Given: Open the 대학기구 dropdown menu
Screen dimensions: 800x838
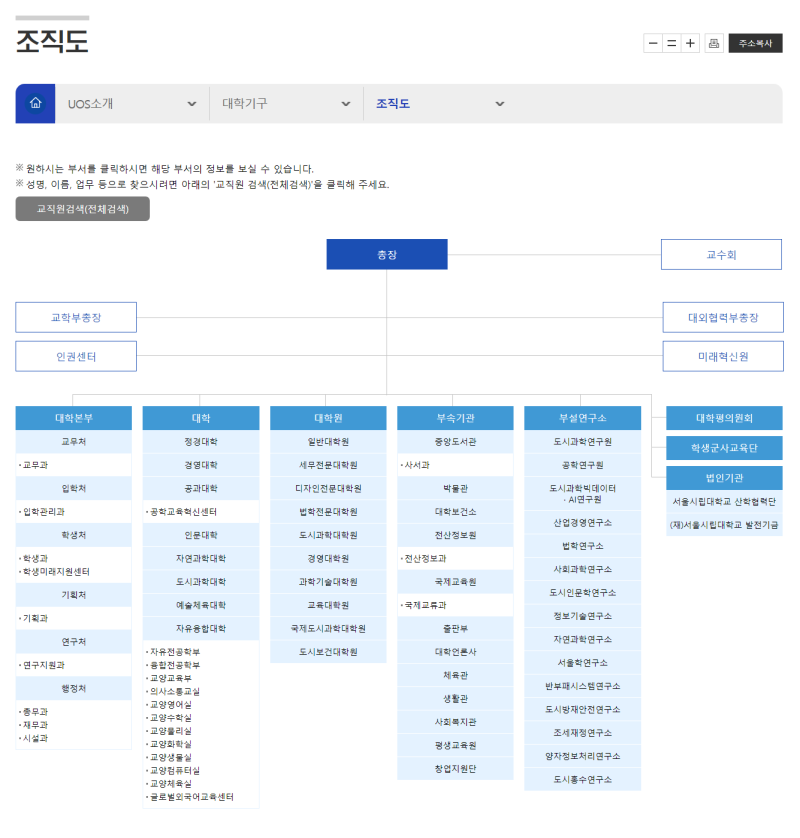Looking at the screenshot, I should [286, 104].
